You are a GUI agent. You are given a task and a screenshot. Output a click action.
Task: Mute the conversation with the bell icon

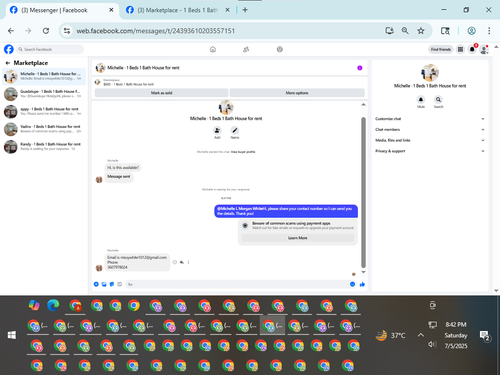pyautogui.click(x=421, y=99)
